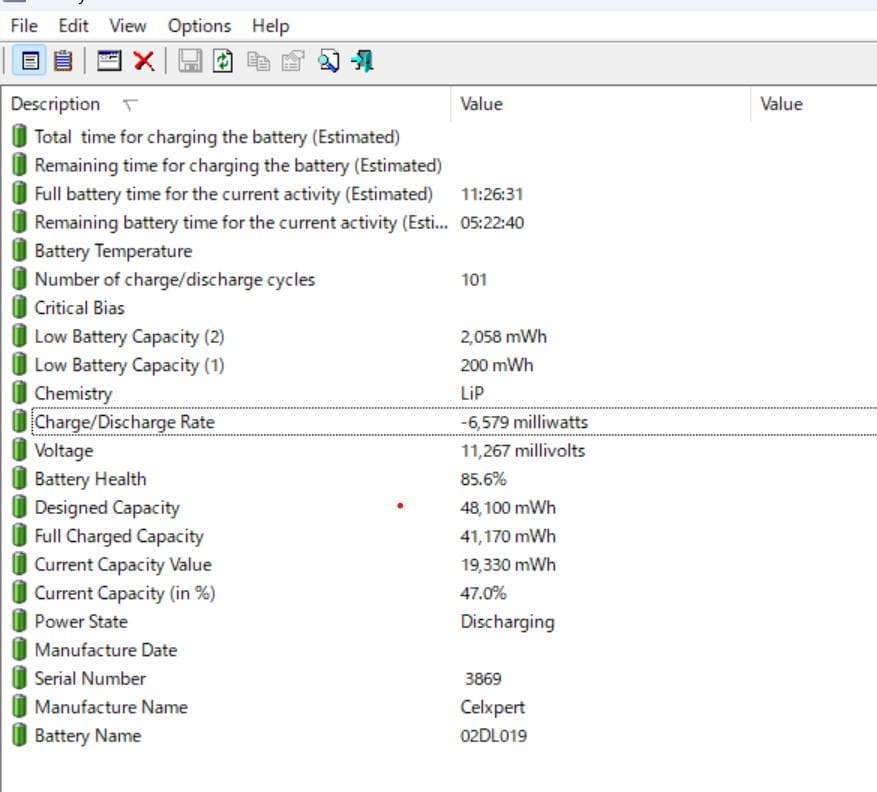Clear the battery log
Image resolution: width=877 pixels, height=792 pixels.
[143, 61]
